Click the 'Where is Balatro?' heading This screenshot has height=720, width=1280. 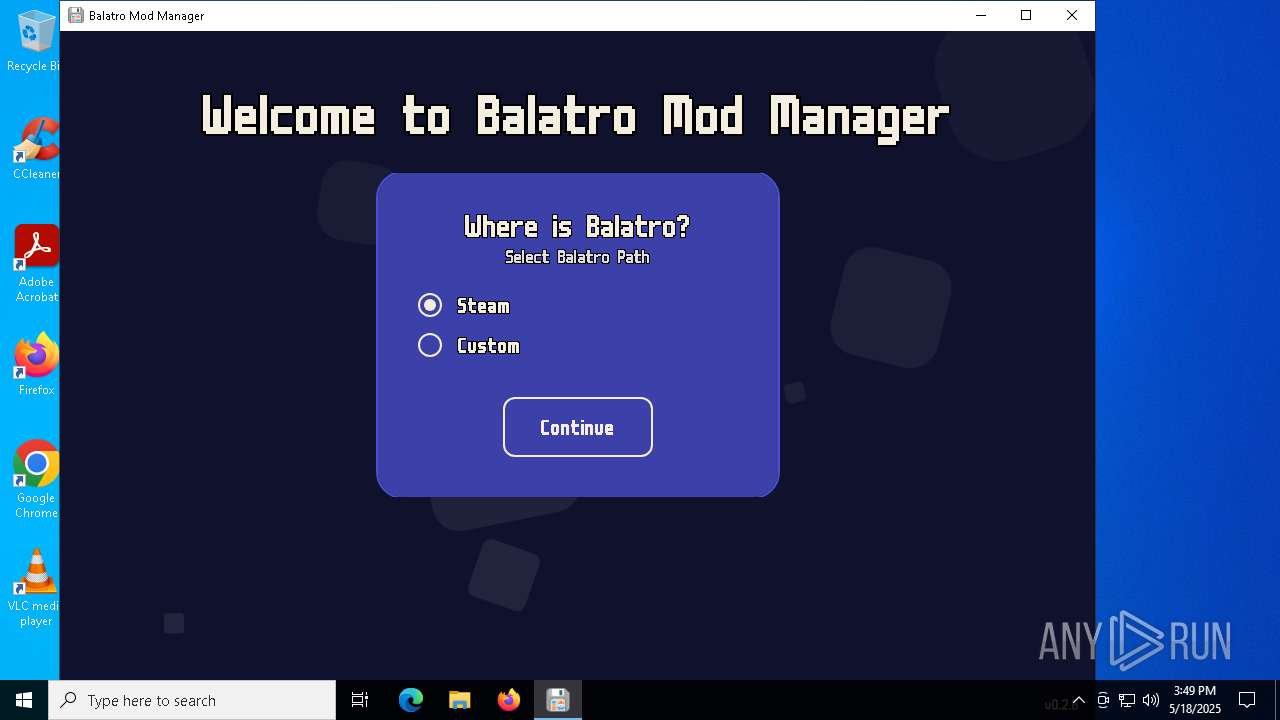(577, 227)
